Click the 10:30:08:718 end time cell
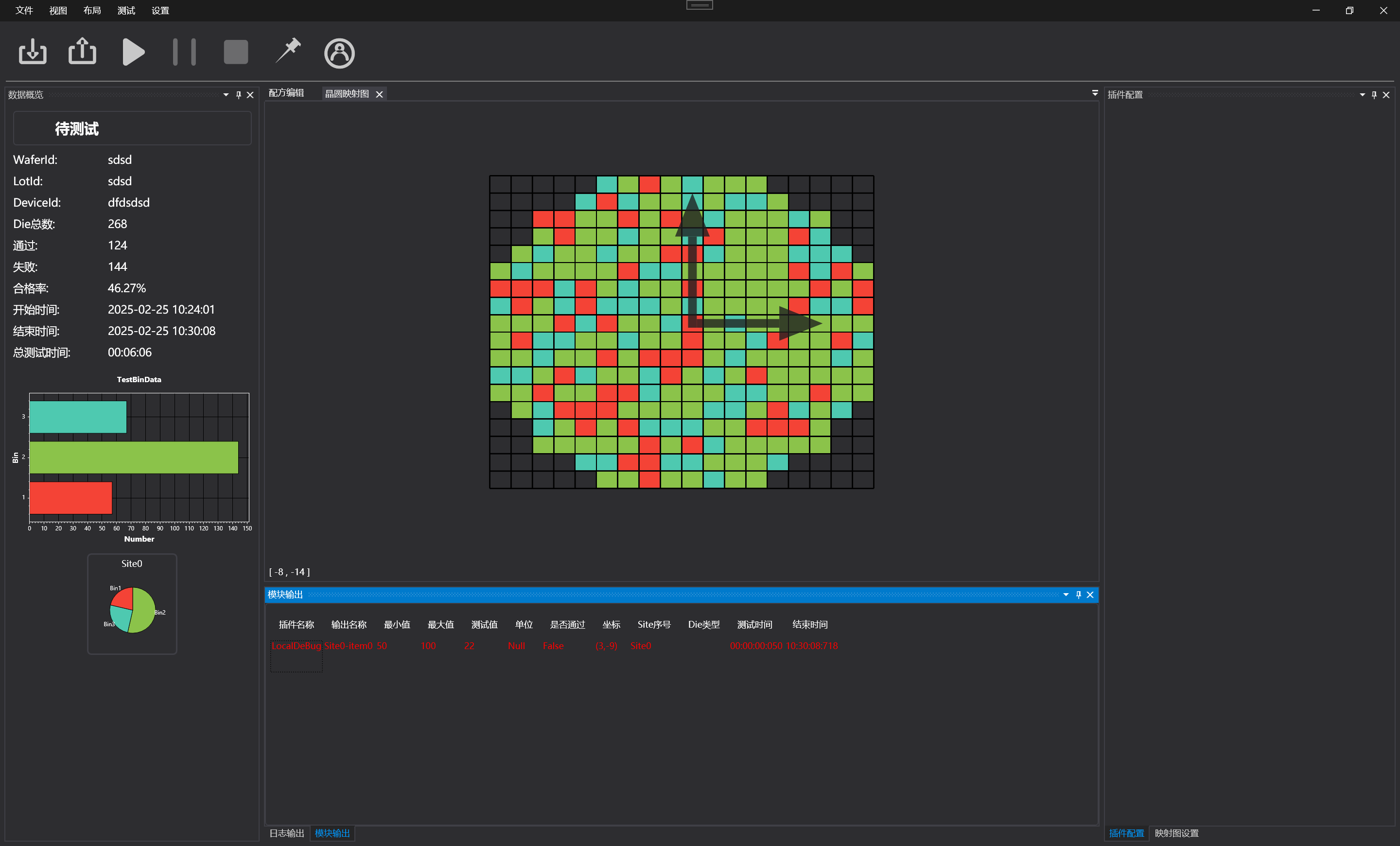Viewport: 1400px width, 846px height. [x=812, y=646]
